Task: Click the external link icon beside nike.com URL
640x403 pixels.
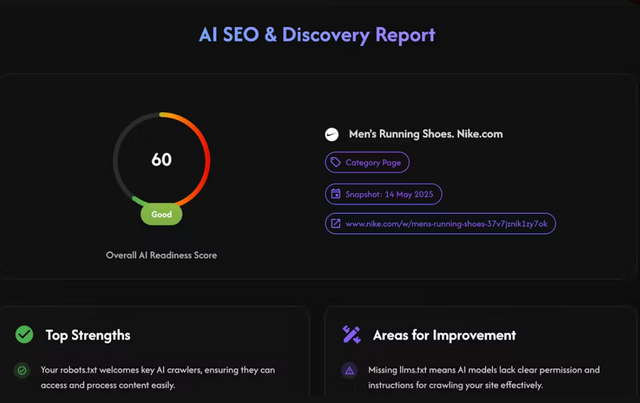Action: pyautogui.click(x=336, y=223)
